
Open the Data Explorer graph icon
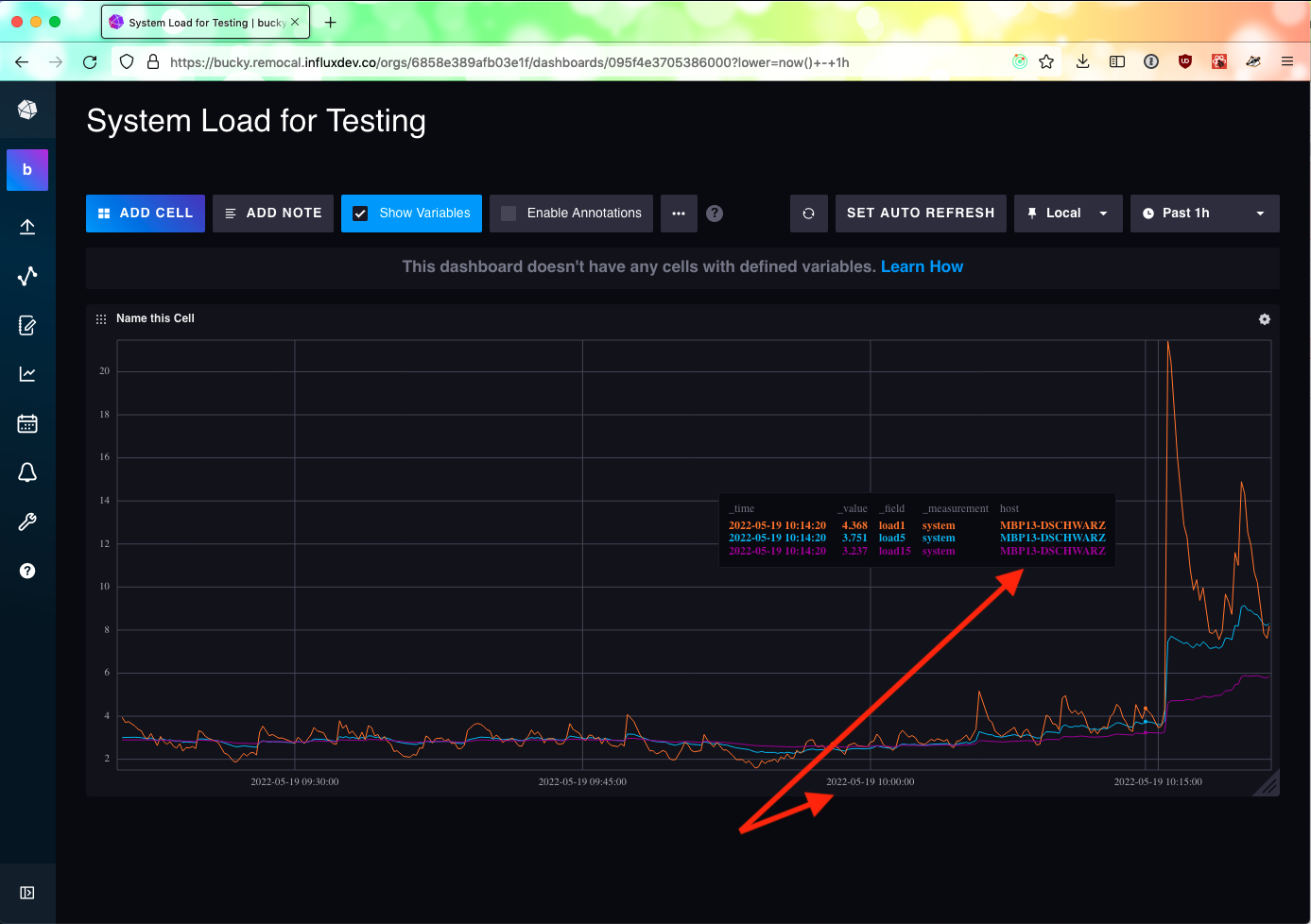[x=27, y=276]
